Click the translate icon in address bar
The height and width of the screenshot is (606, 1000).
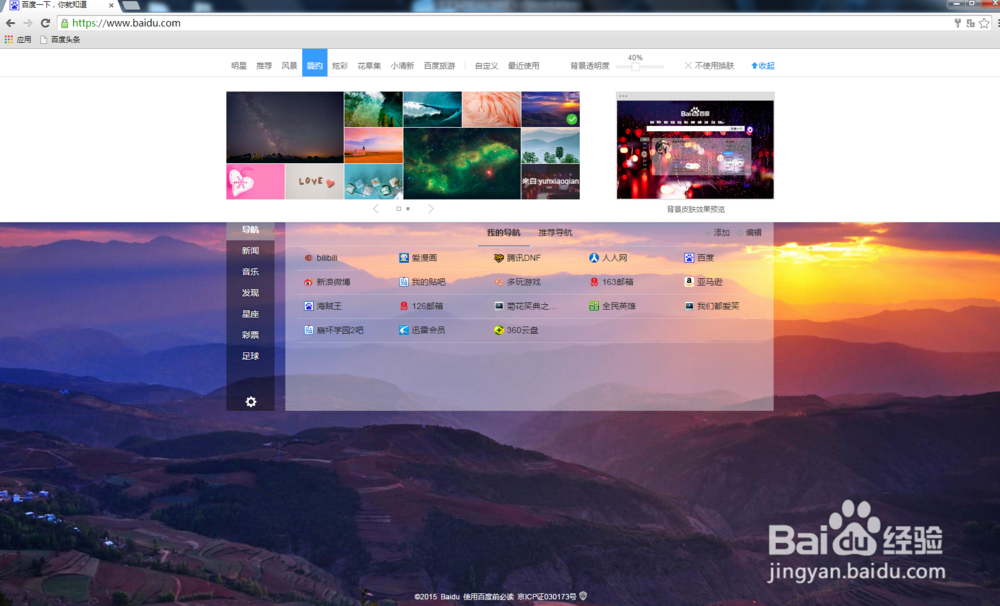click(970, 23)
